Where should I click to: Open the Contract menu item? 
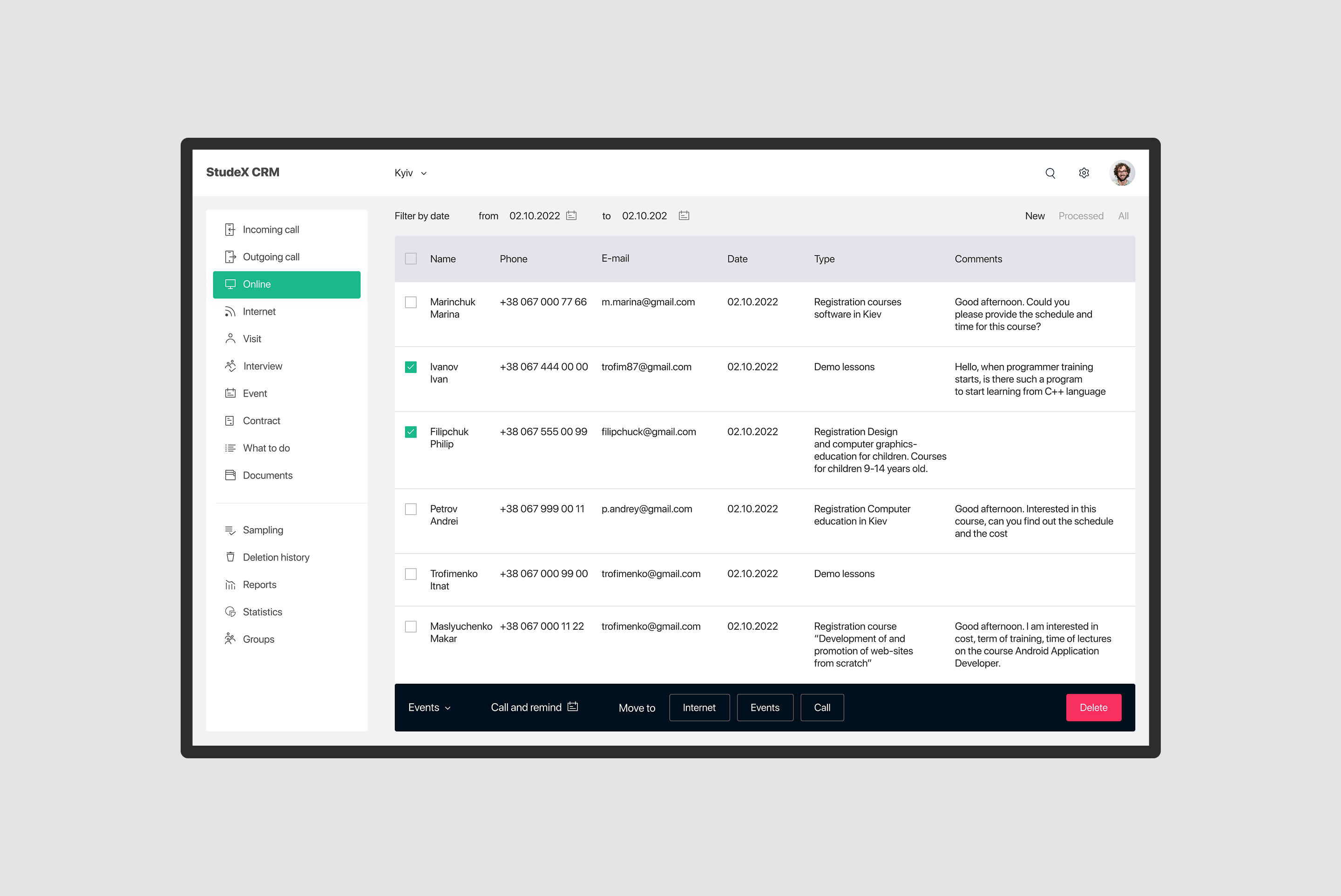287,421
